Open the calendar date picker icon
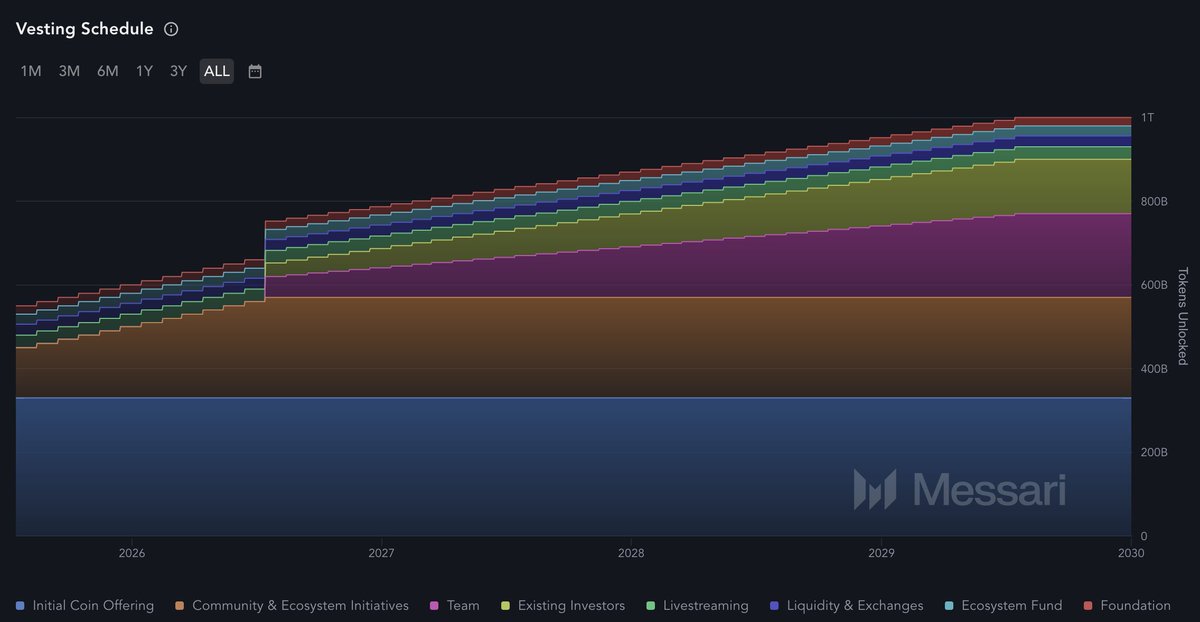Image resolution: width=1200 pixels, height=622 pixels. 255,71
